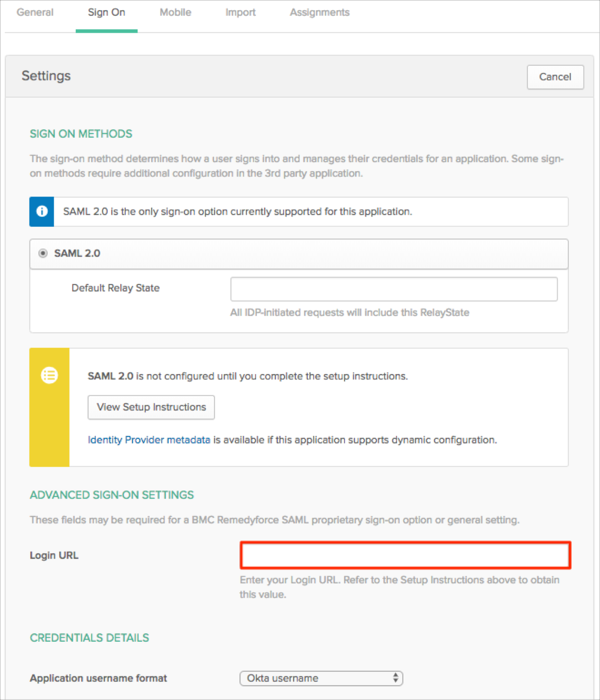Click the Credentials Details heading

[x=89, y=638]
